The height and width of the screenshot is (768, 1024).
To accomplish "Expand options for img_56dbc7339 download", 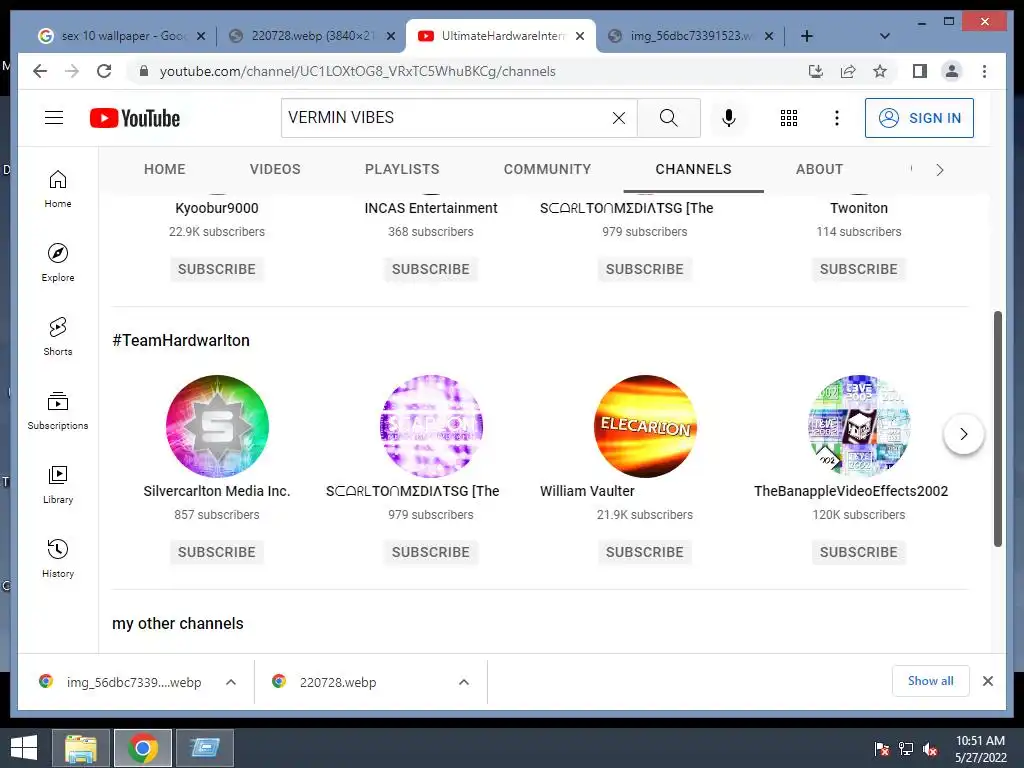I will 231,682.
